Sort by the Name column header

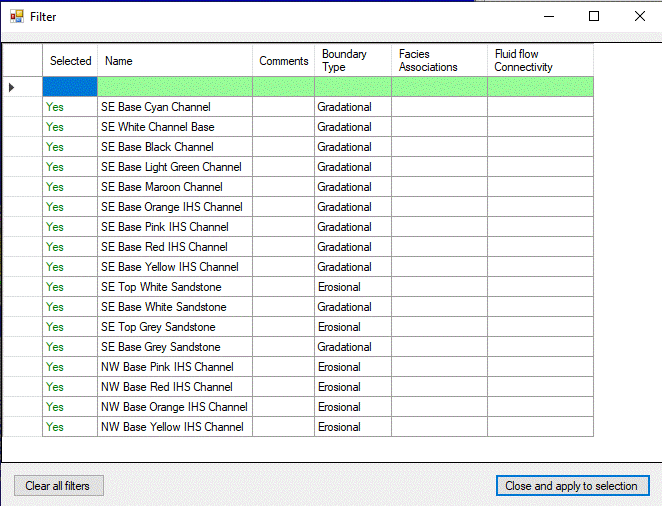[x=174, y=61]
